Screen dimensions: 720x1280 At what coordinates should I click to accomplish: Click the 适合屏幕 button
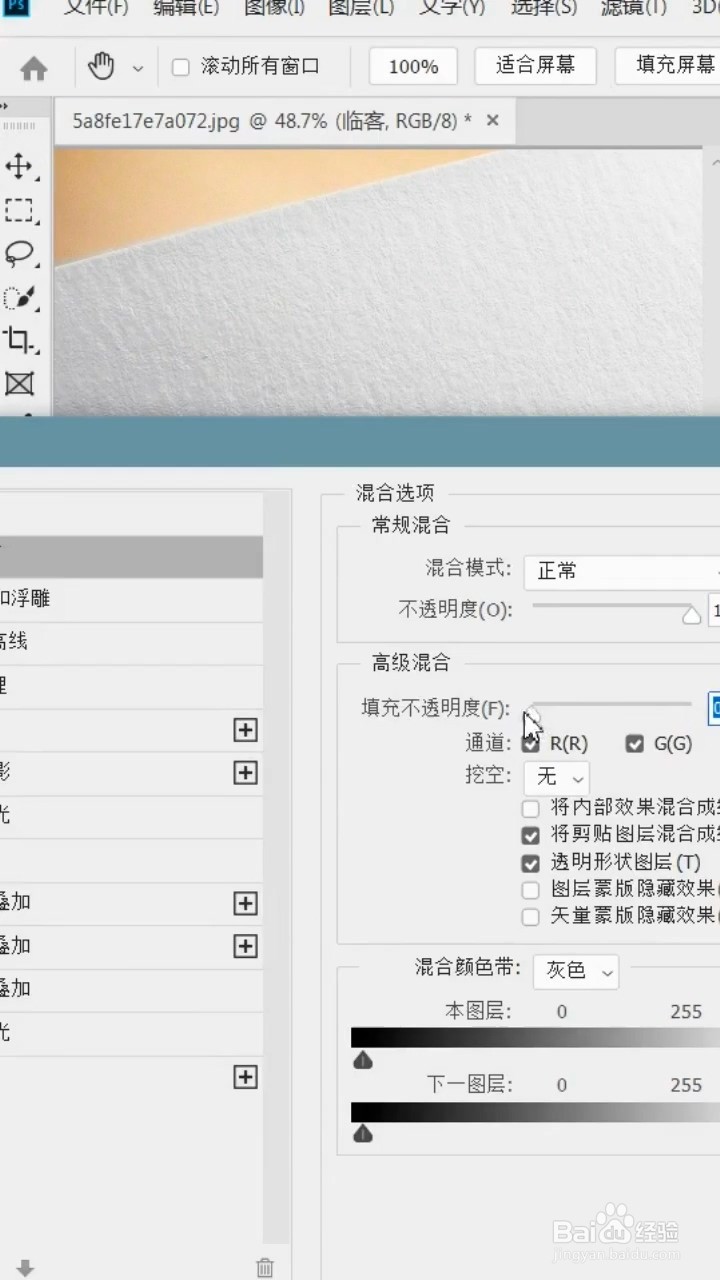pos(535,66)
